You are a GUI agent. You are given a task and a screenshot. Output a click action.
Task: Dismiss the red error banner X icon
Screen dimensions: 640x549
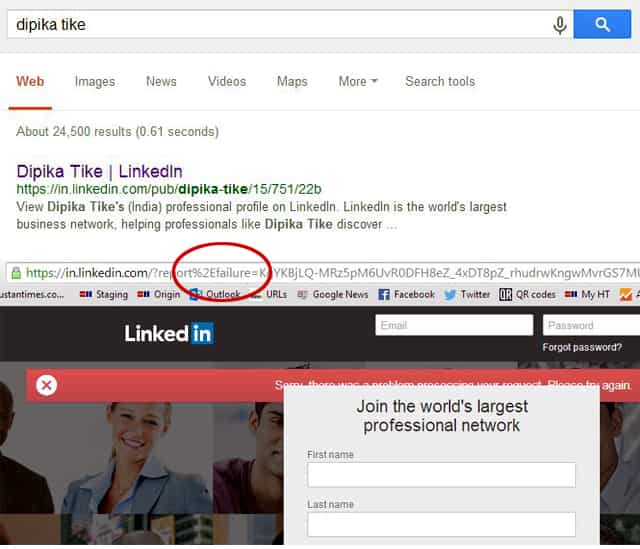point(46,385)
